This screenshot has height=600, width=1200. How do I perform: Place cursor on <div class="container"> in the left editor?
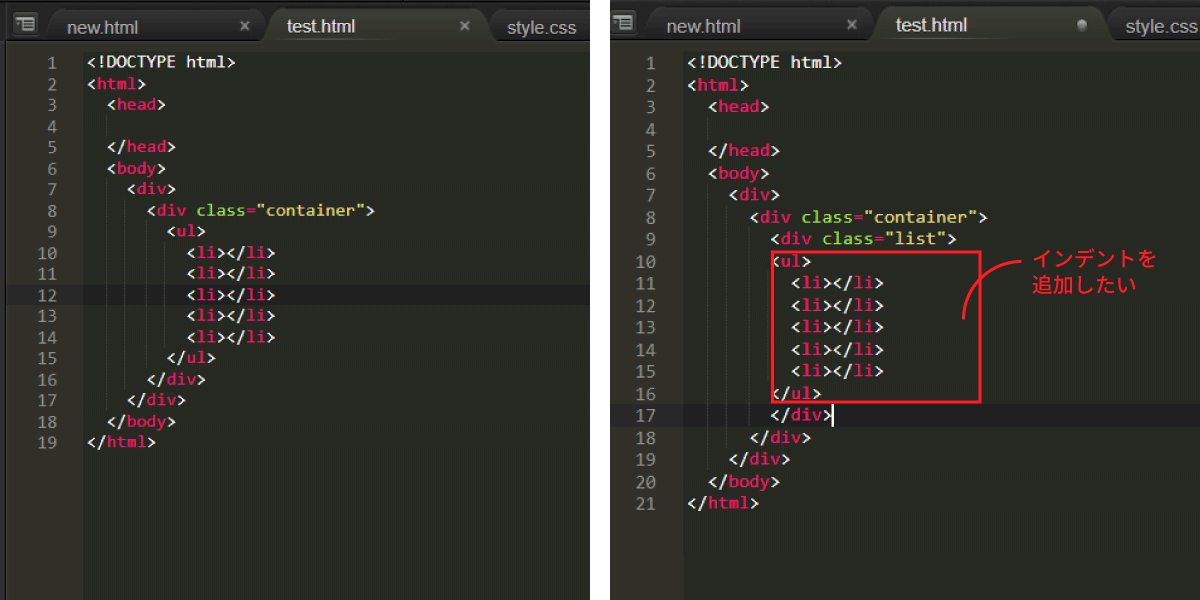click(x=260, y=210)
